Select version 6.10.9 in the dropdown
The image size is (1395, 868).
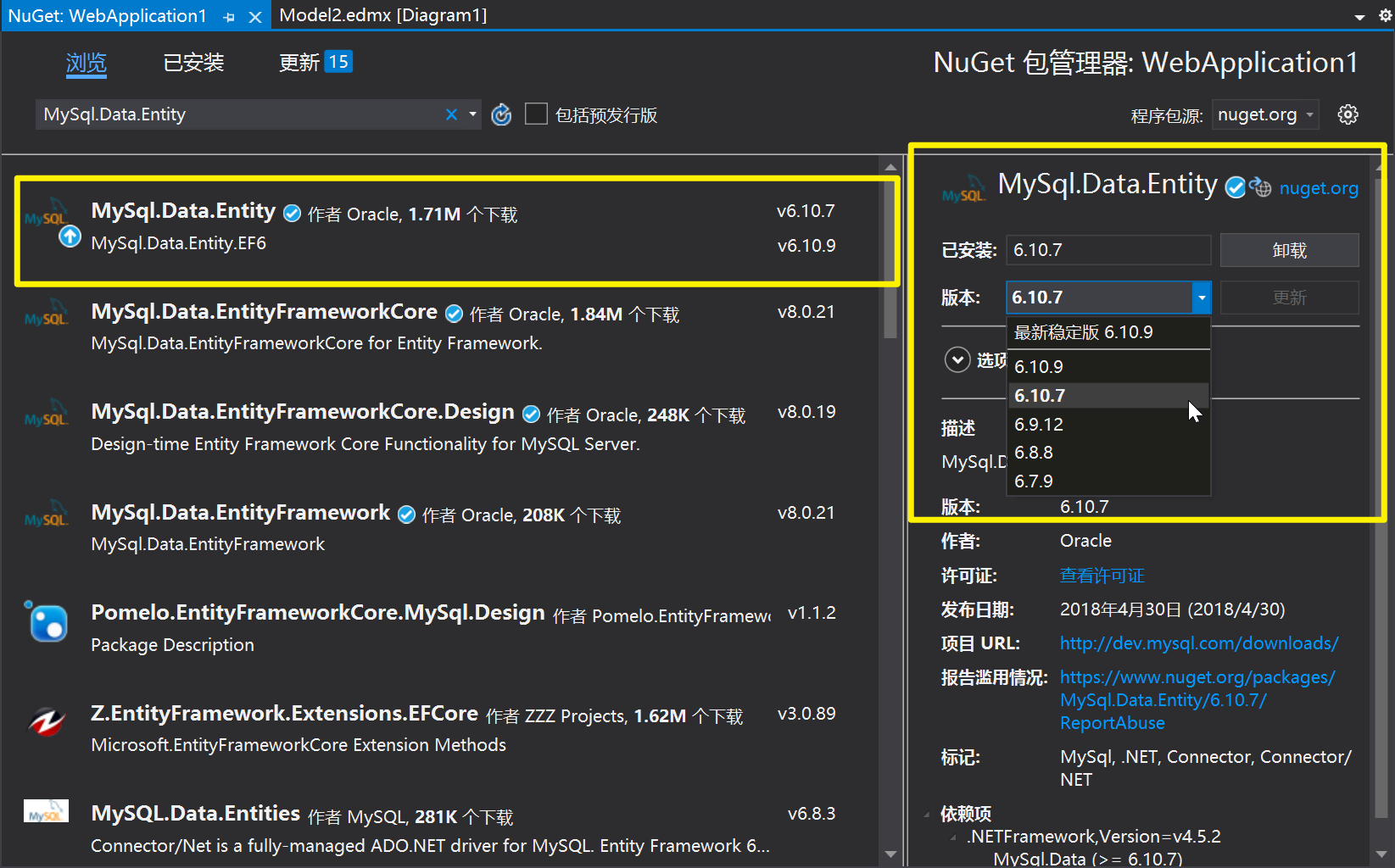[1108, 367]
